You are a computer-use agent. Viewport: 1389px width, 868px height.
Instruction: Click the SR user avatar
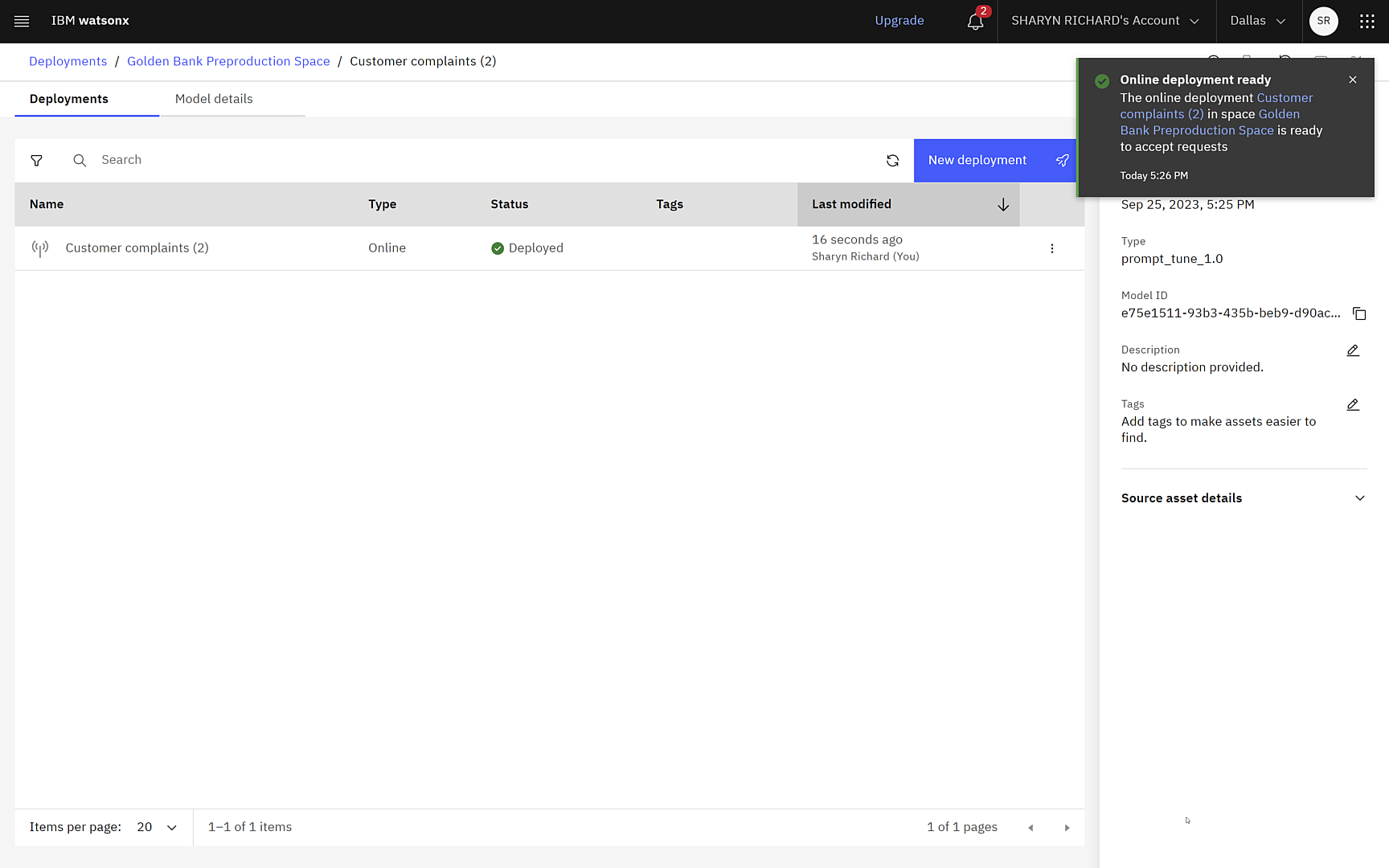1323,21
